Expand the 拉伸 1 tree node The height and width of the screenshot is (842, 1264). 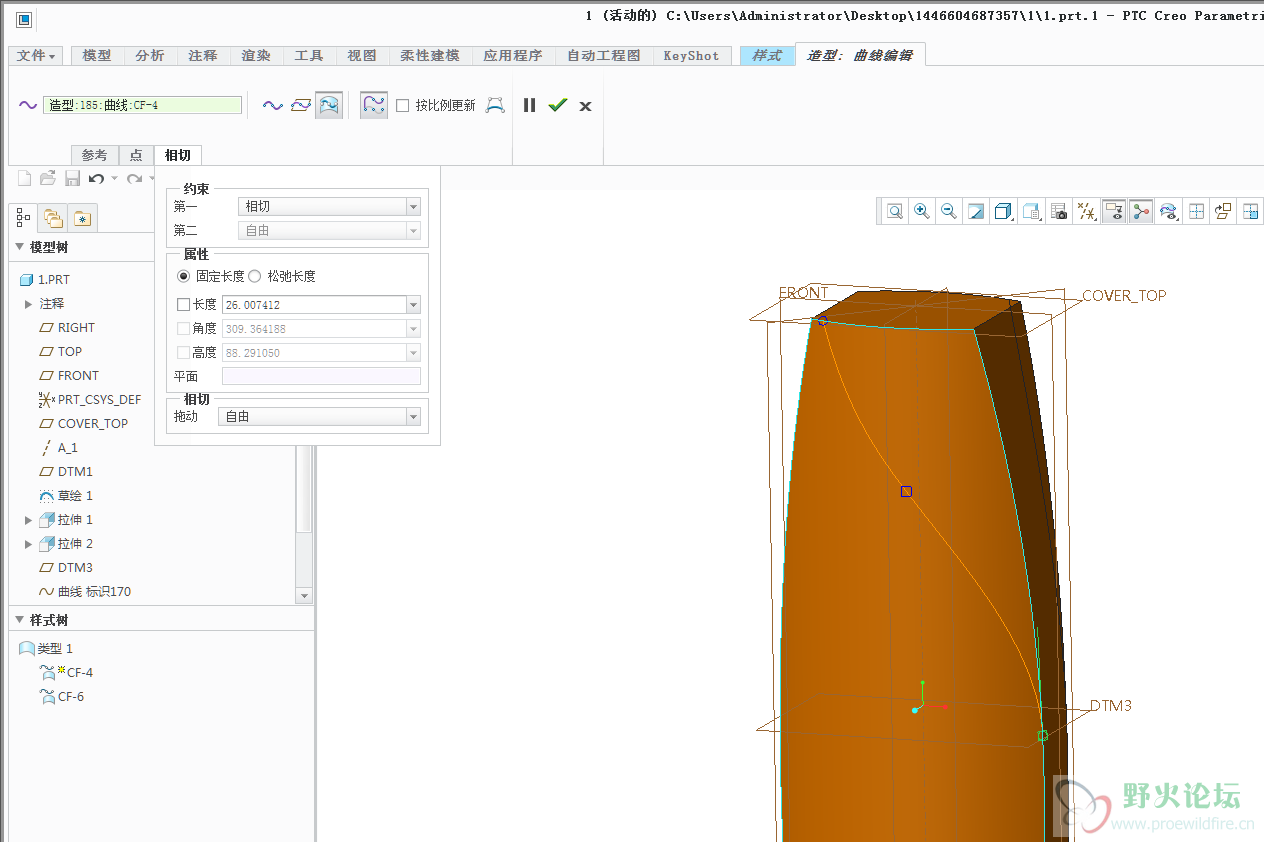point(28,519)
